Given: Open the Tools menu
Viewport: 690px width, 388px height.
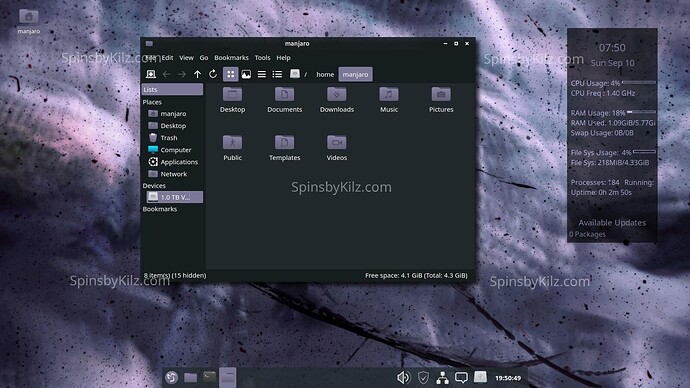Looking at the screenshot, I should [262, 58].
